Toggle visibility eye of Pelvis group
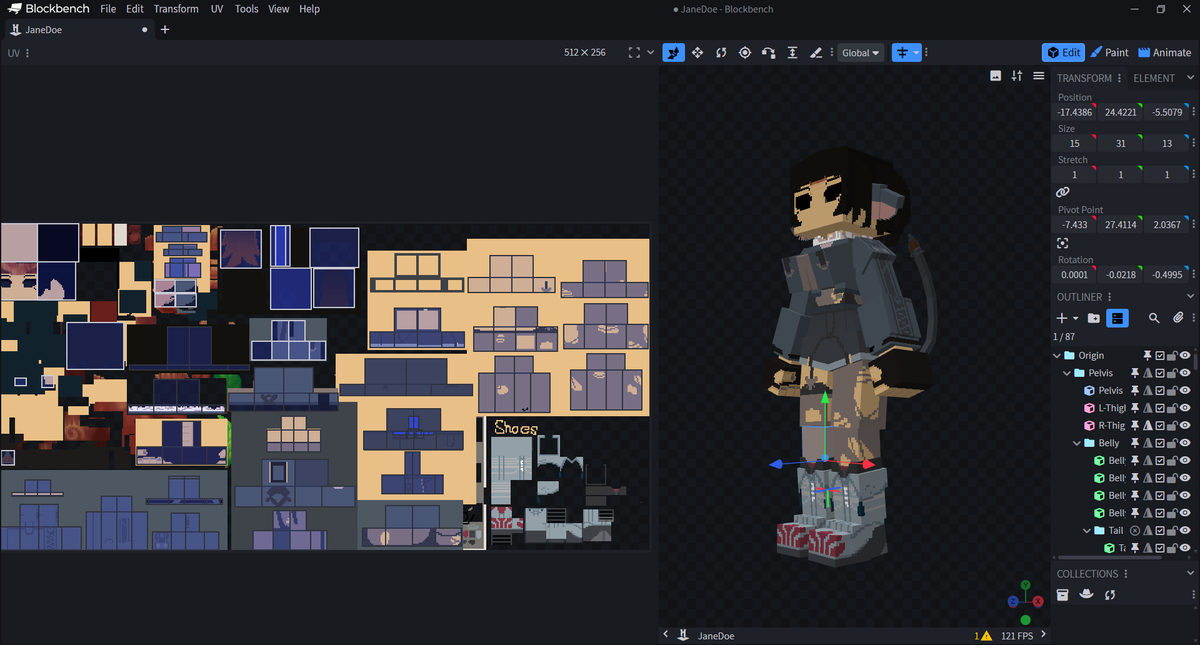Viewport: 1200px width, 645px height. [x=1185, y=373]
